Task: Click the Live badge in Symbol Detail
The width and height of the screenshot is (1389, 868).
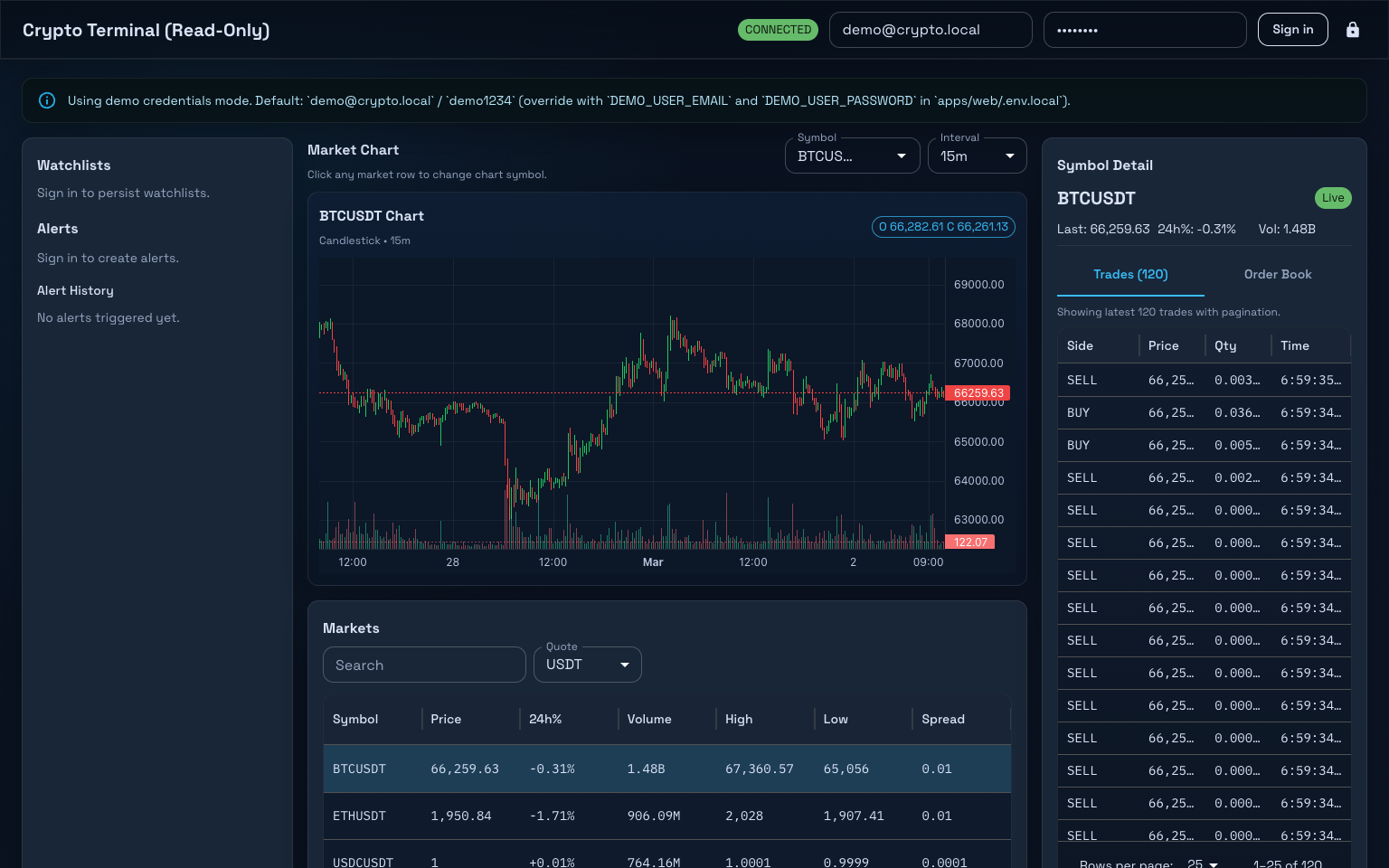Action: [x=1332, y=198]
